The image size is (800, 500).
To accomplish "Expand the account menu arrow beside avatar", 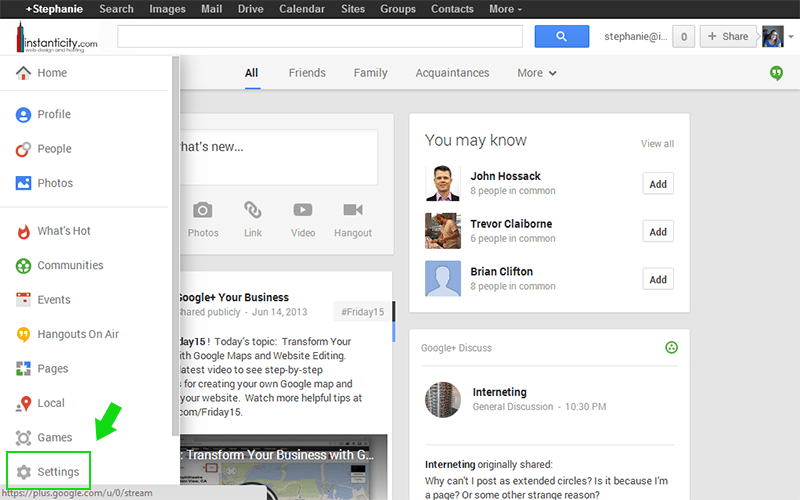I will [x=791, y=36].
